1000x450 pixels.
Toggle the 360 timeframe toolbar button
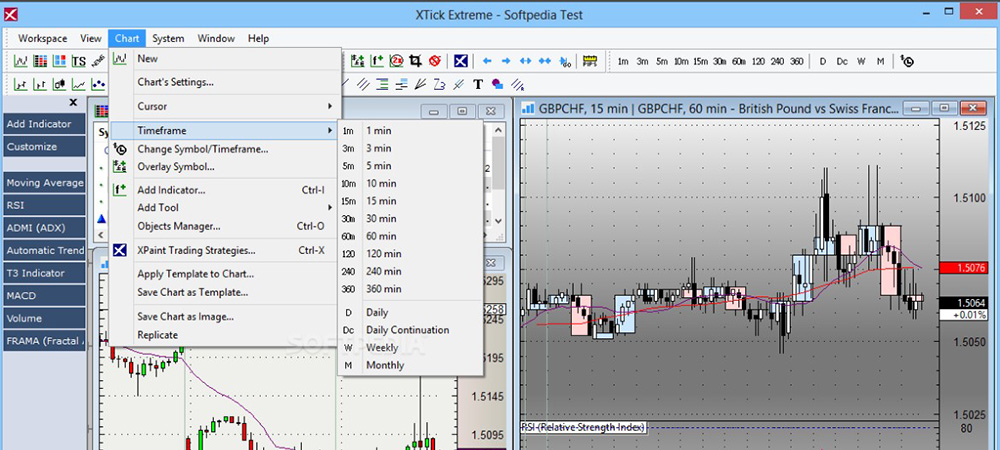point(796,61)
